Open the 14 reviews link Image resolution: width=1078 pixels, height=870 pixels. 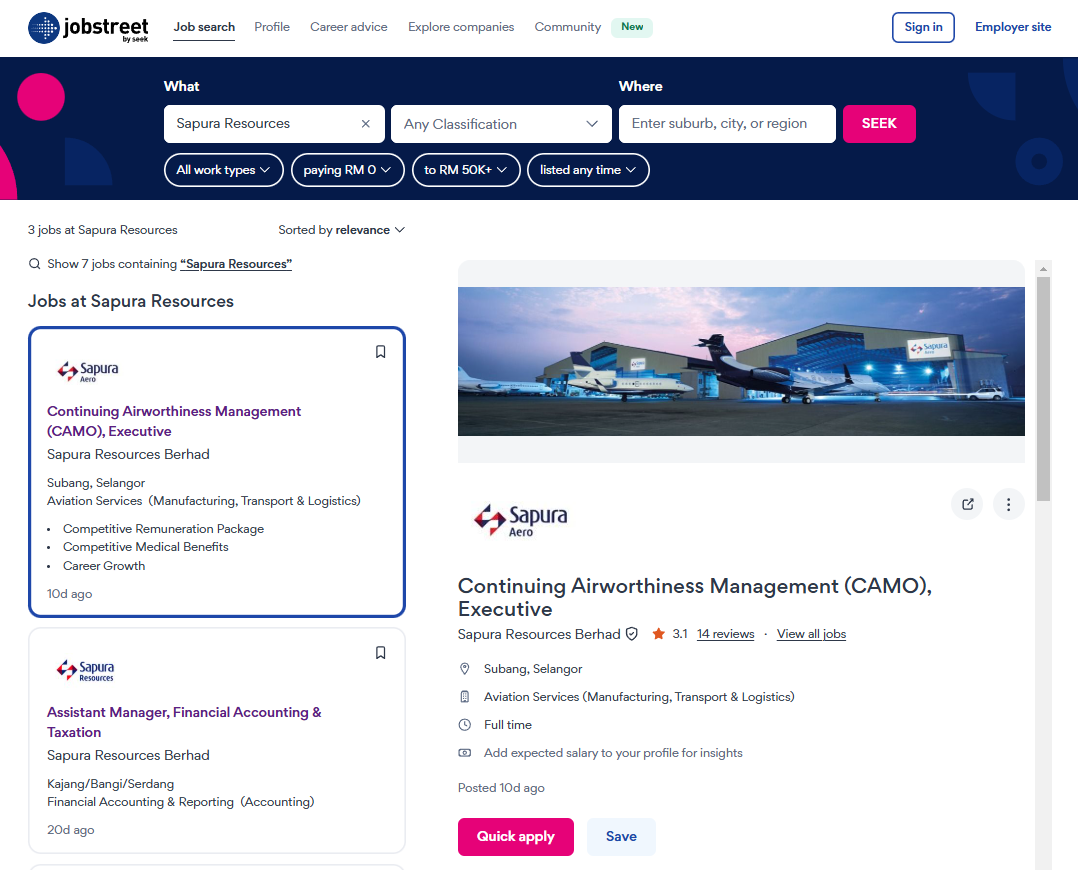pos(725,634)
